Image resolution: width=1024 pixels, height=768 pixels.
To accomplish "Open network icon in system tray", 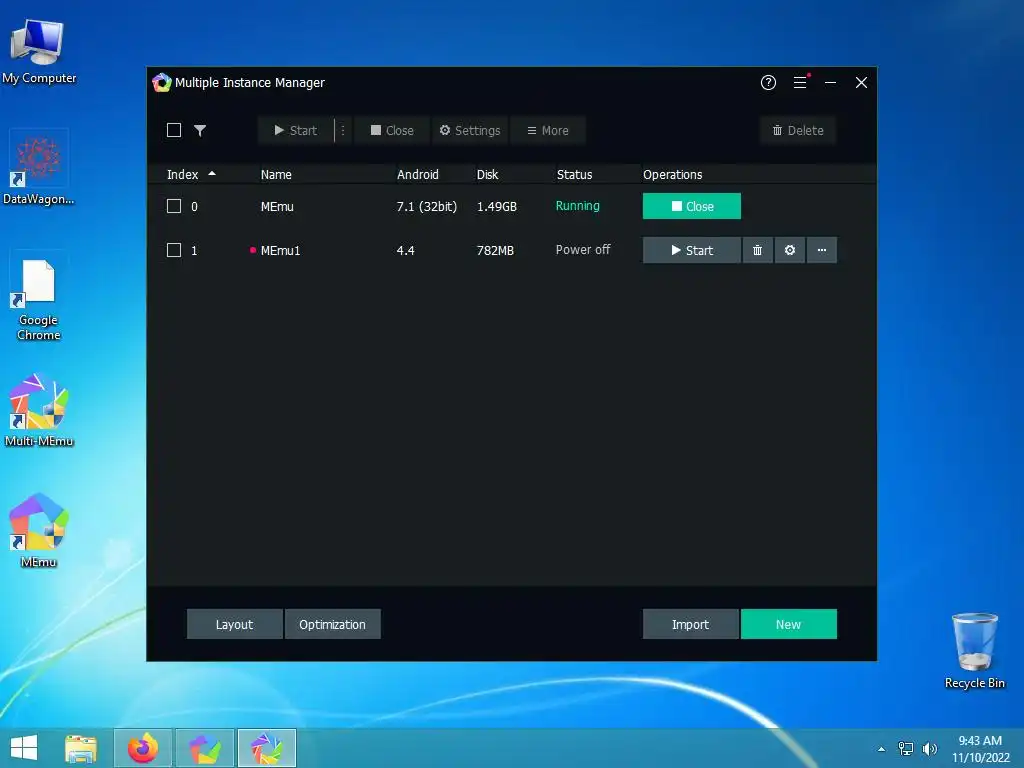I will pos(906,749).
